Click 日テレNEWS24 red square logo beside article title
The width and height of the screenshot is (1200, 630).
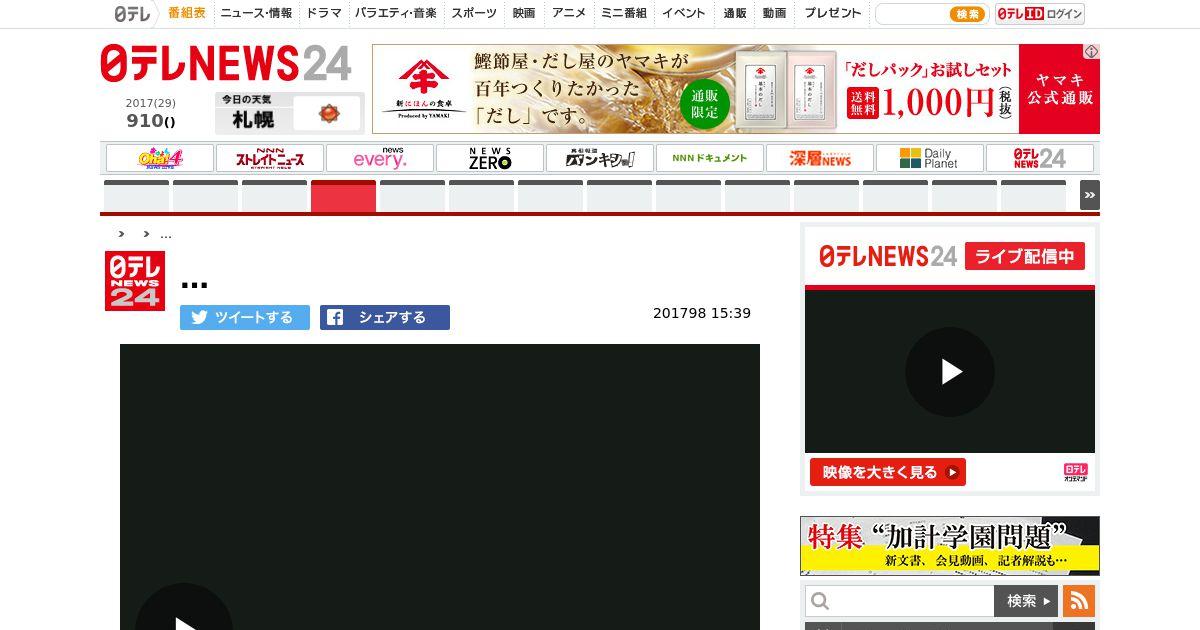tap(135, 281)
